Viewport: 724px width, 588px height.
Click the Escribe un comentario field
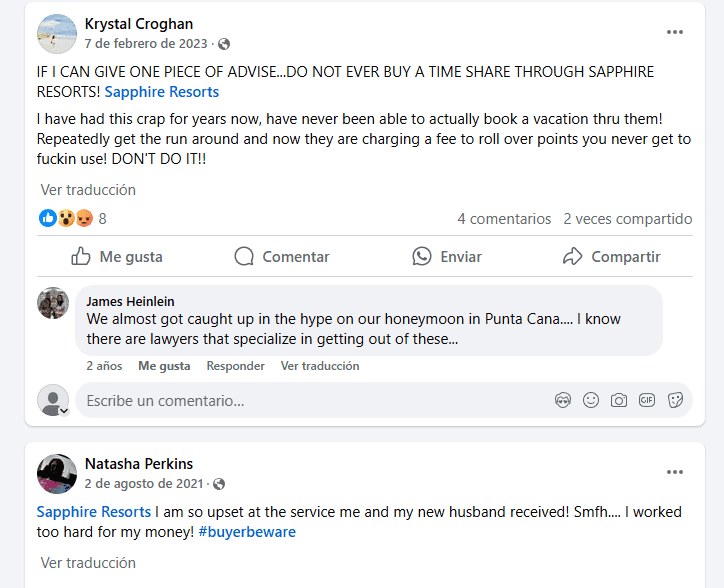click(300, 401)
